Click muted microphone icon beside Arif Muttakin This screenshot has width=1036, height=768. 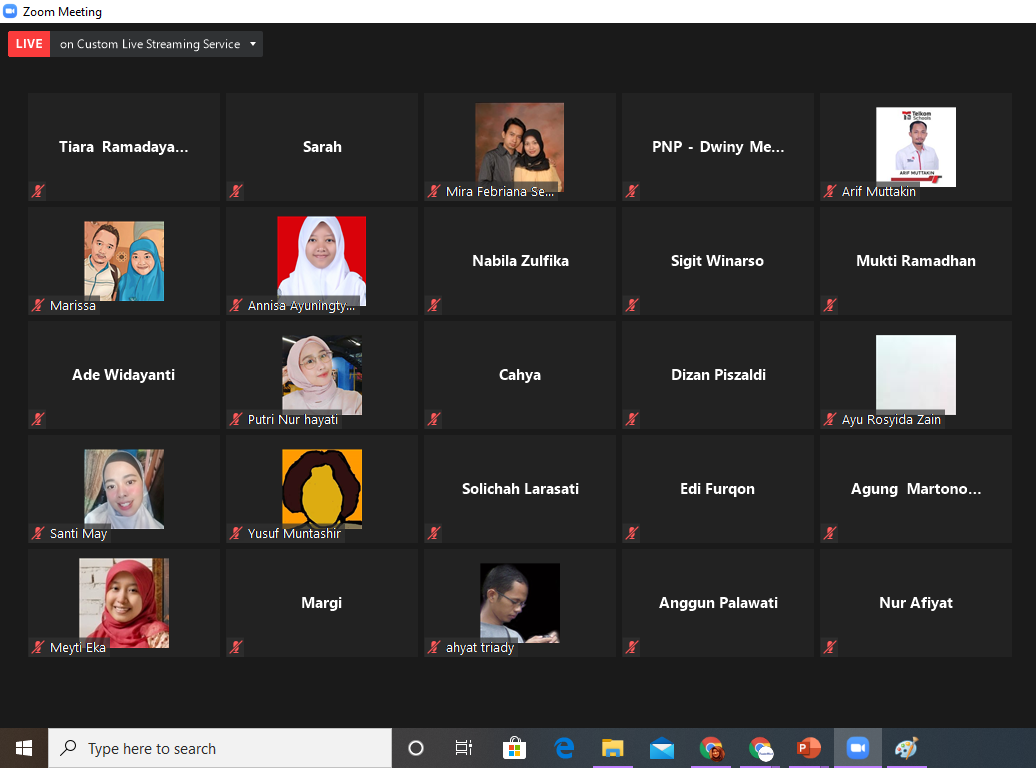tap(831, 191)
